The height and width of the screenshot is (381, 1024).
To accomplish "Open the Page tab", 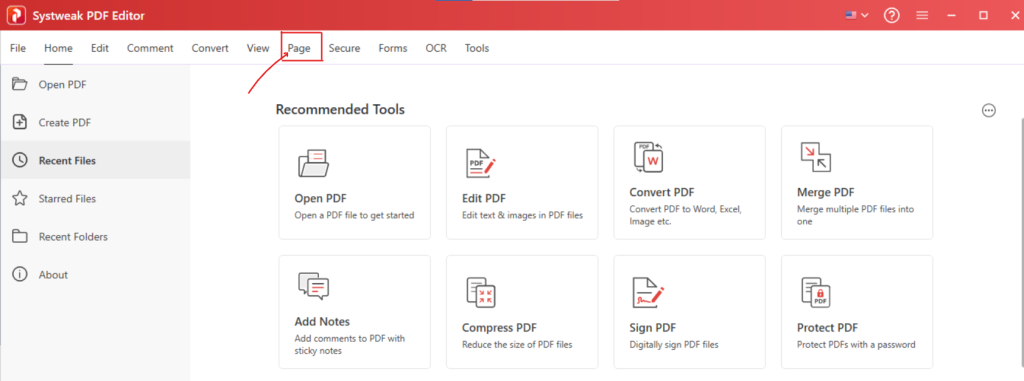I will pyautogui.click(x=299, y=48).
